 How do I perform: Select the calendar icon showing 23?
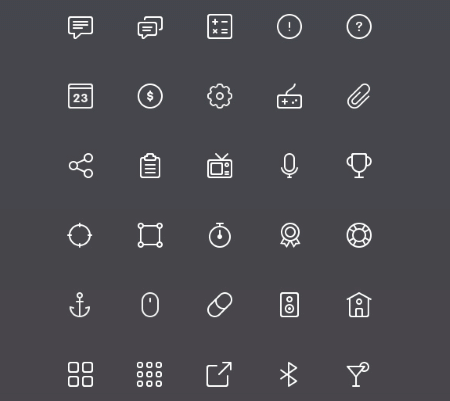(80, 96)
